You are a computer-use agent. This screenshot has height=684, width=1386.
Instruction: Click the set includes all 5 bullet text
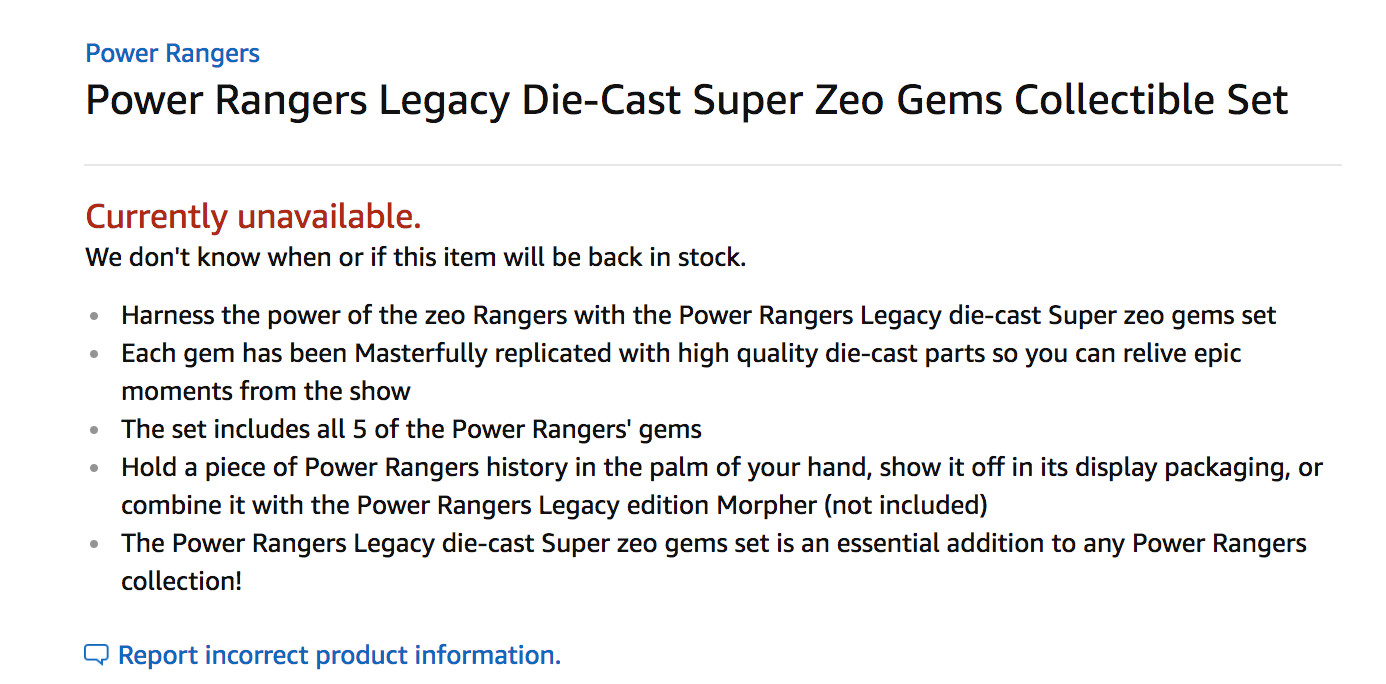pyautogui.click(x=411, y=430)
